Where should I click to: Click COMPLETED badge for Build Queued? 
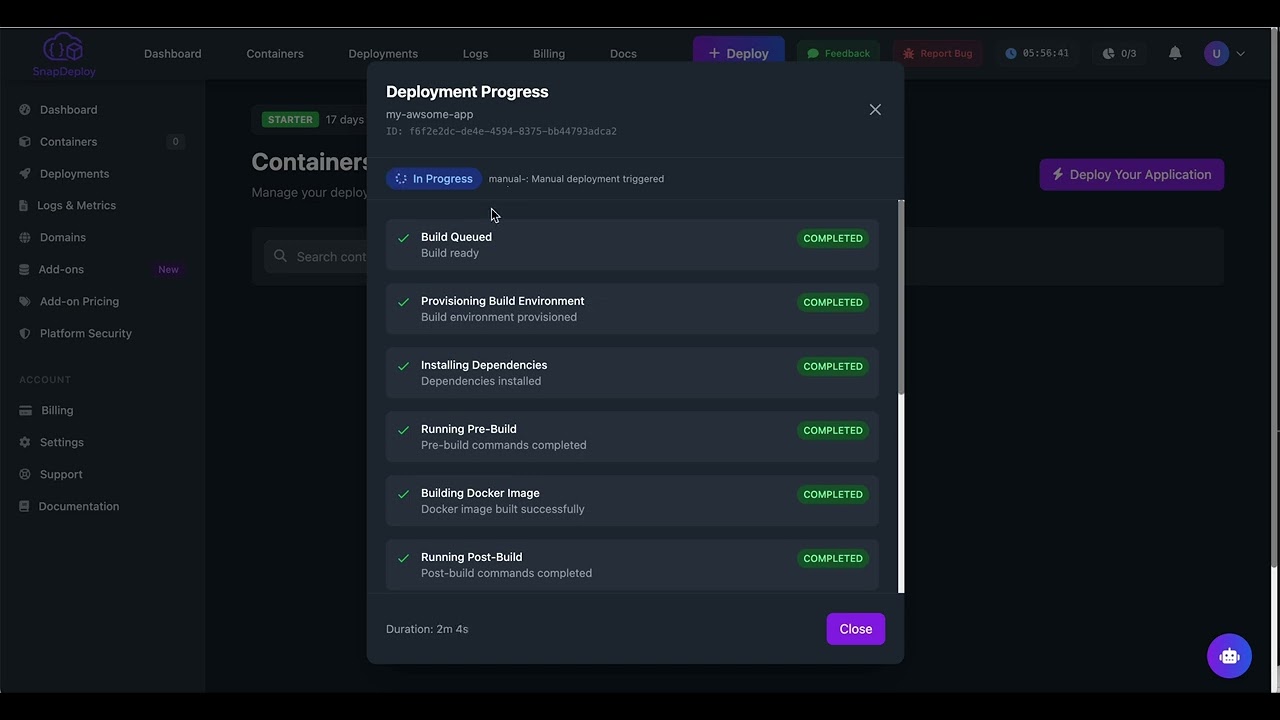point(833,238)
